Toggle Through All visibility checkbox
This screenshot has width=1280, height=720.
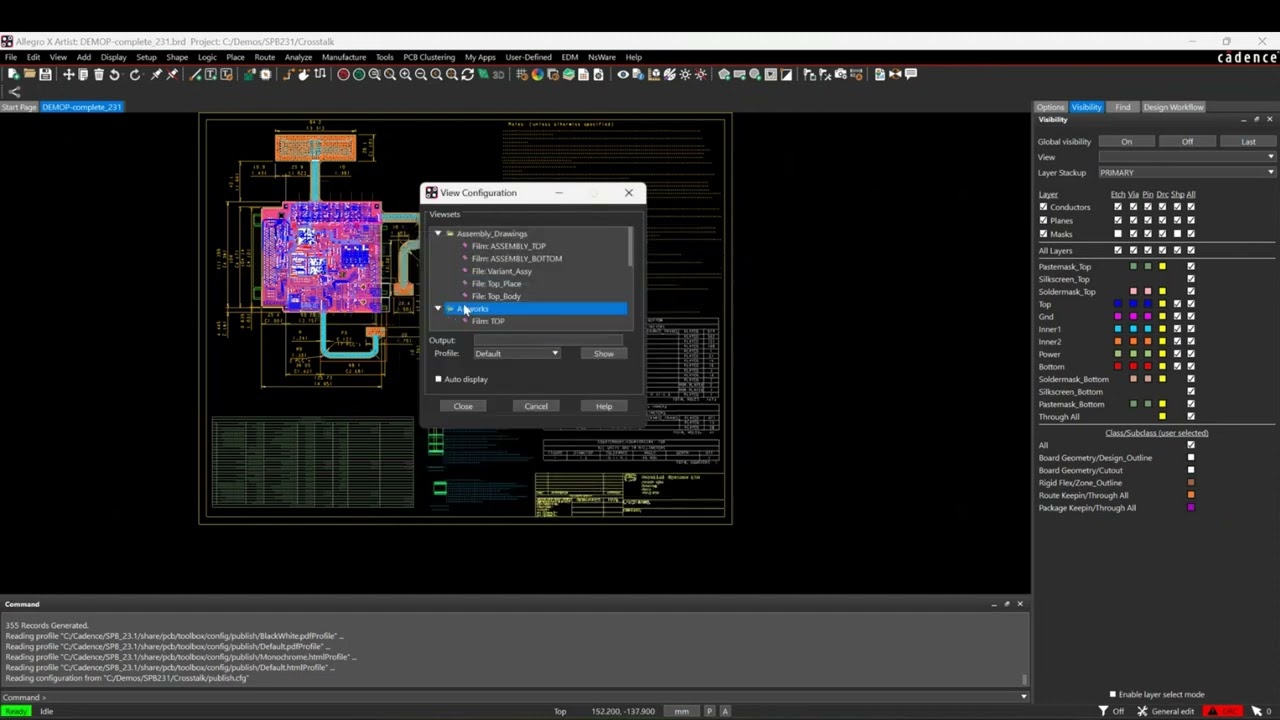(x=1191, y=416)
